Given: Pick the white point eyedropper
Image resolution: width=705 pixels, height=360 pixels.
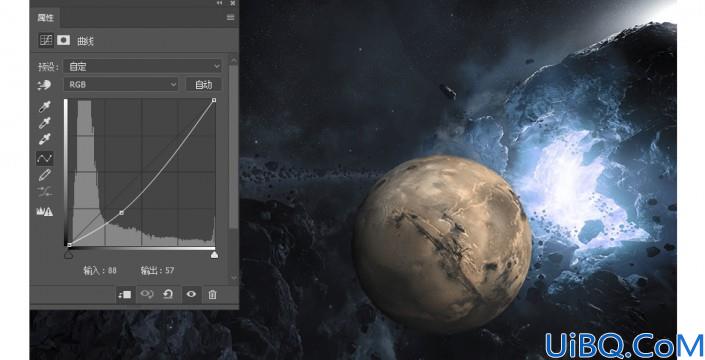Looking at the screenshot, I should (x=45, y=139).
